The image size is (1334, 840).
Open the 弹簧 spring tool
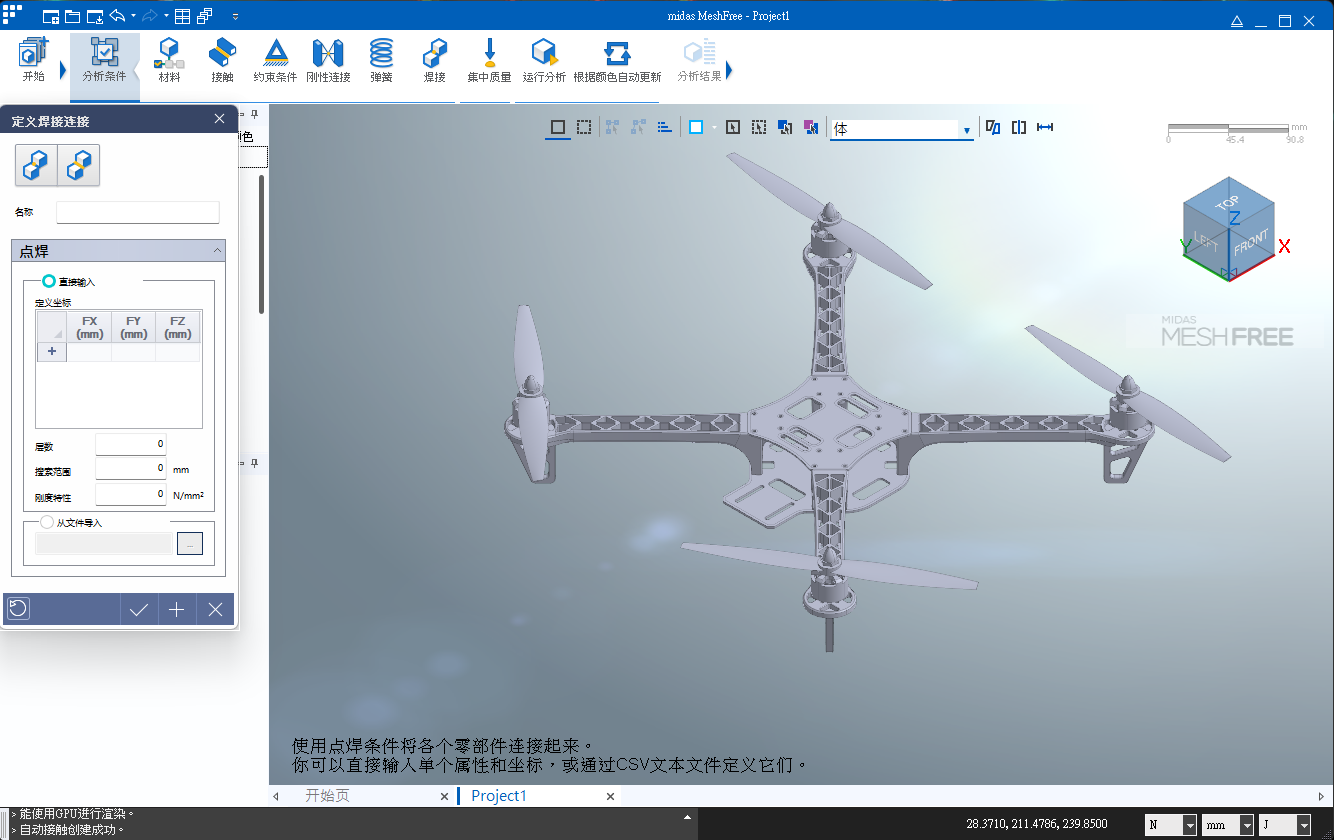381,59
